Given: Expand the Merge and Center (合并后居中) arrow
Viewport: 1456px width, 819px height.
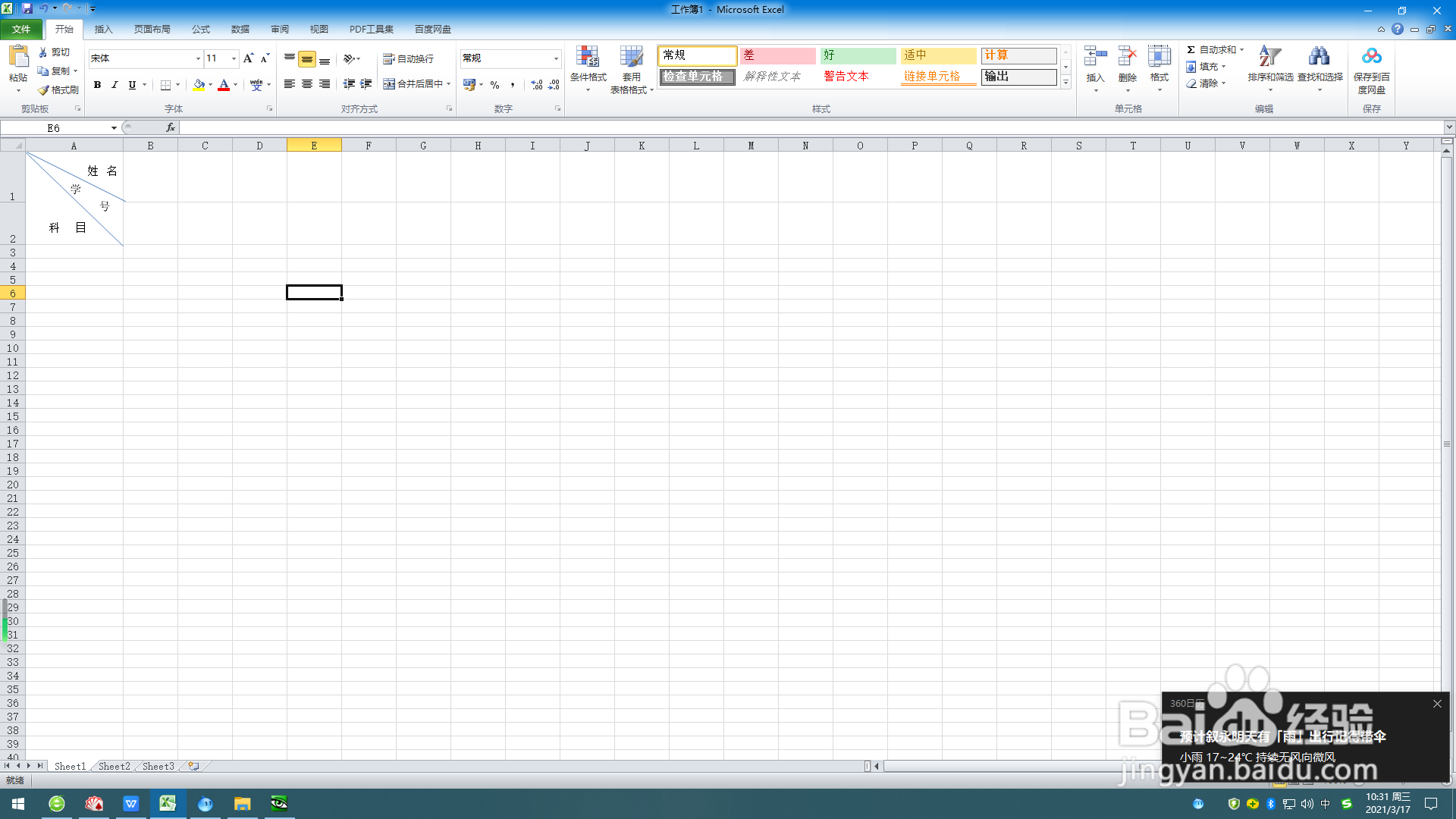Looking at the screenshot, I should click(x=449, y=84).
